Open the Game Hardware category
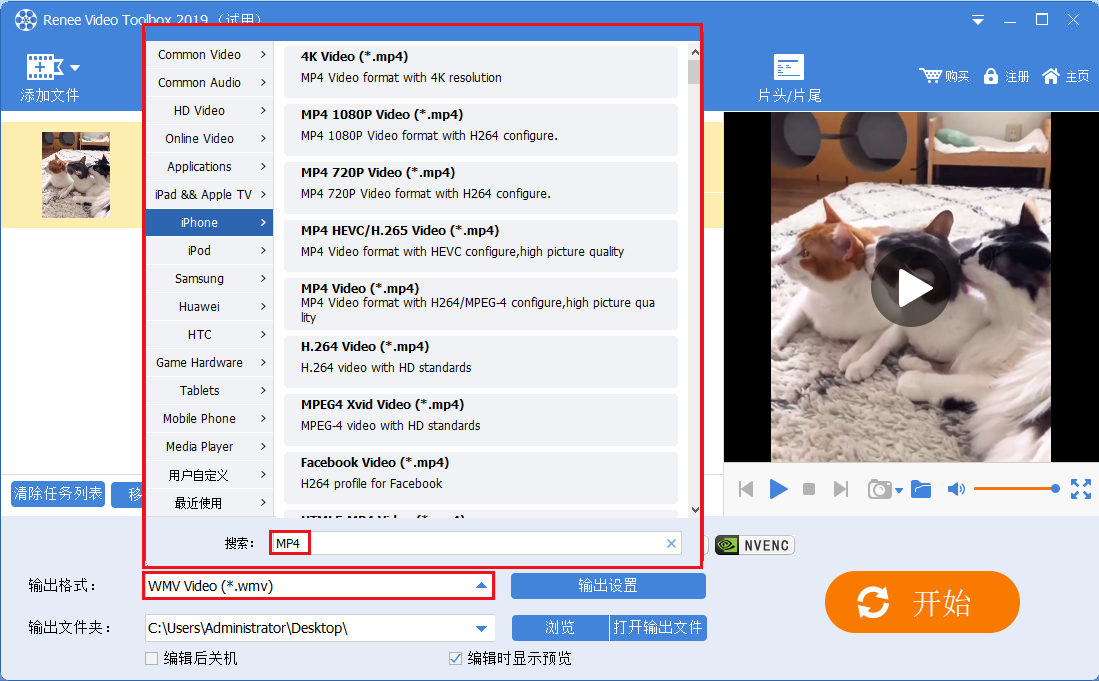 [210, 363]
